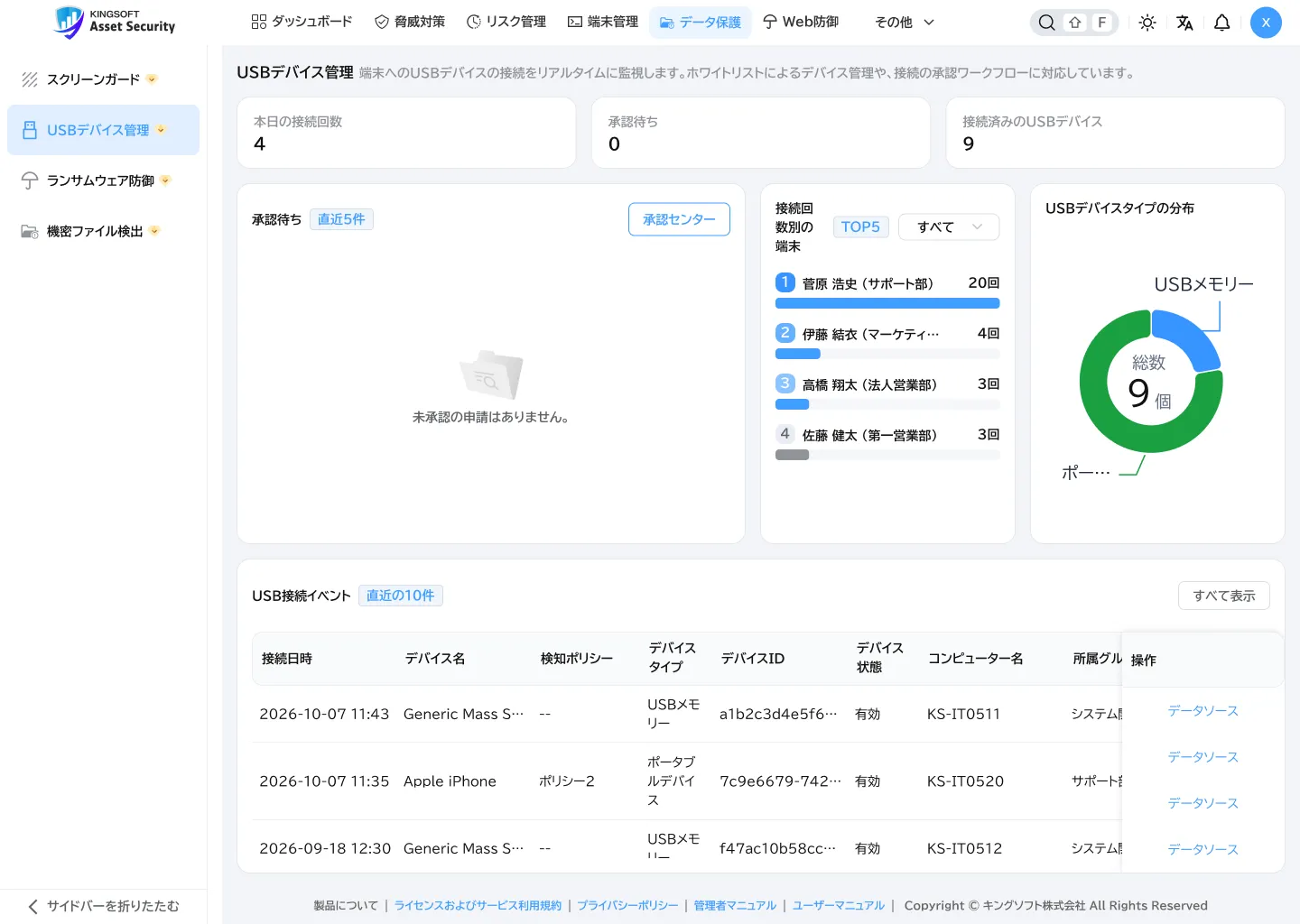Click 佐藤 健太 (第一営業部) in the ranking
The image size is (1300, 924).
(869, 435)
